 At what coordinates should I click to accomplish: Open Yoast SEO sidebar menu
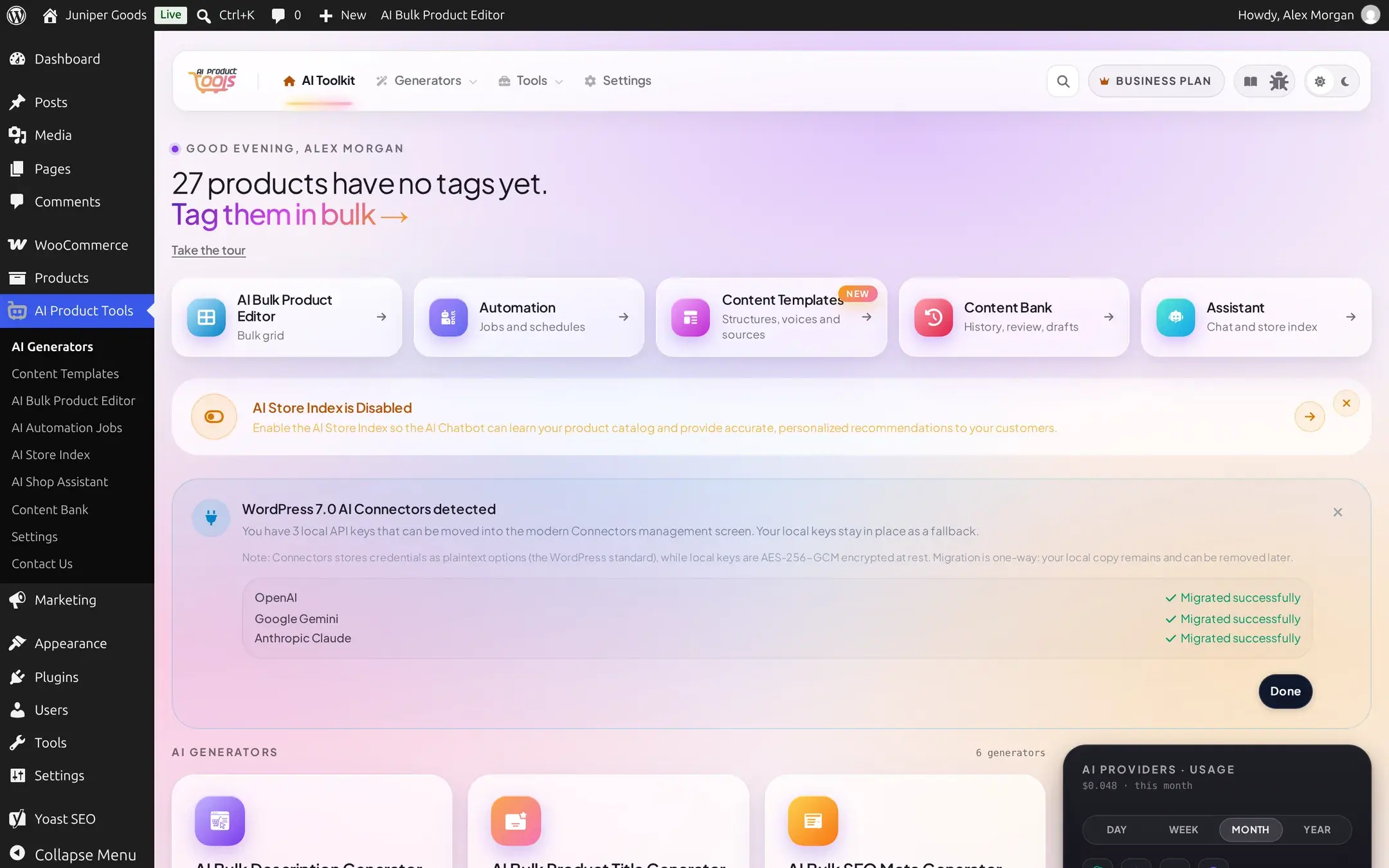pos(77,818)
